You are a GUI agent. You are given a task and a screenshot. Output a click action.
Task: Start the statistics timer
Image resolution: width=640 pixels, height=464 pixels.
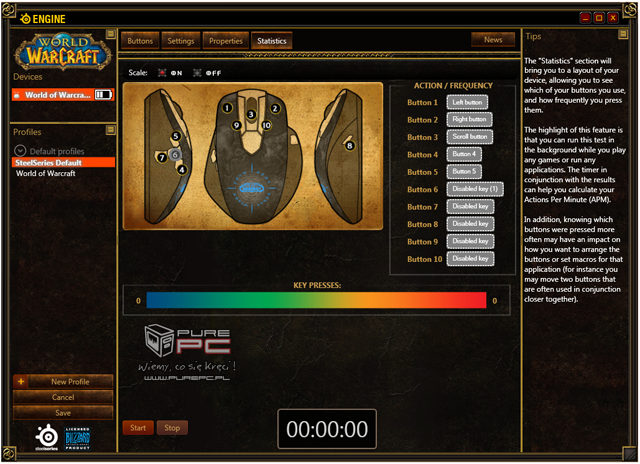138,428
